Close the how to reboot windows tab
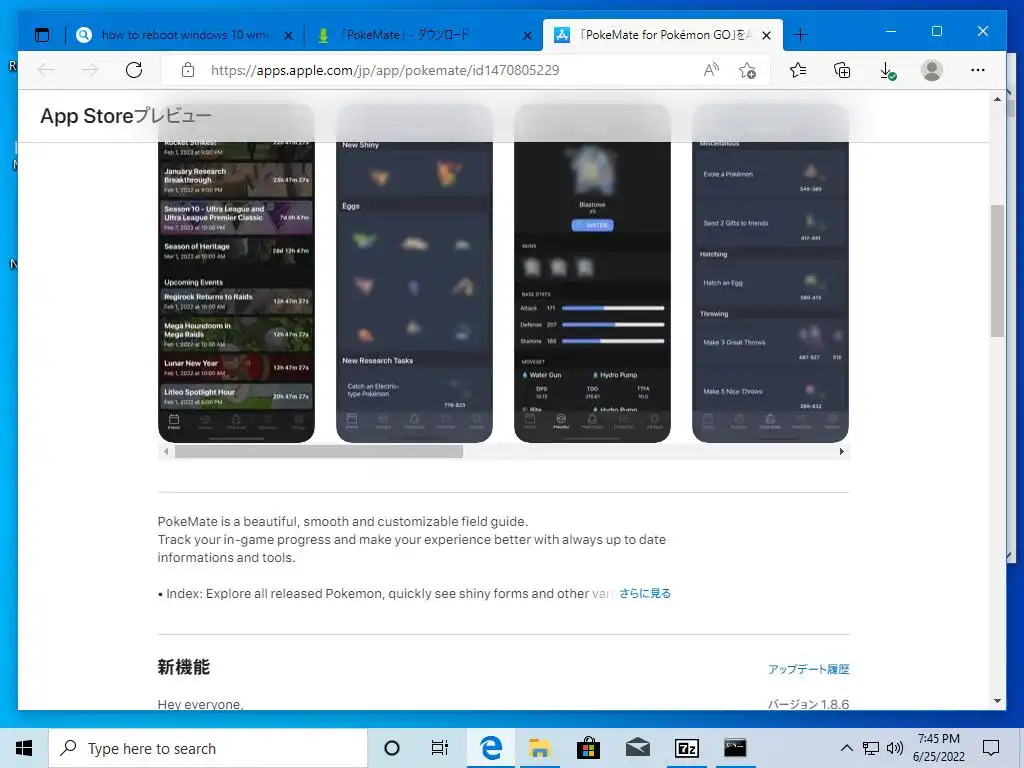The width and height of the screenshot is (1024, 768). click(x=288, y=35)
